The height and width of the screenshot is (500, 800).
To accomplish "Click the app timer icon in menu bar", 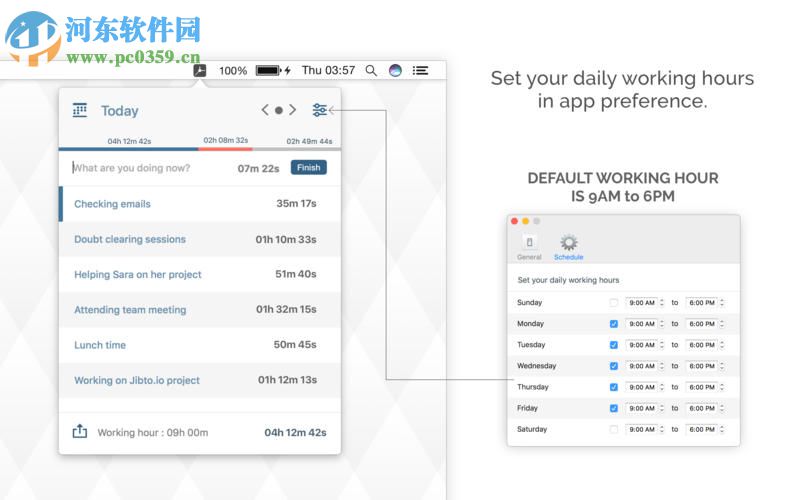I will click(x=199, y=70).
